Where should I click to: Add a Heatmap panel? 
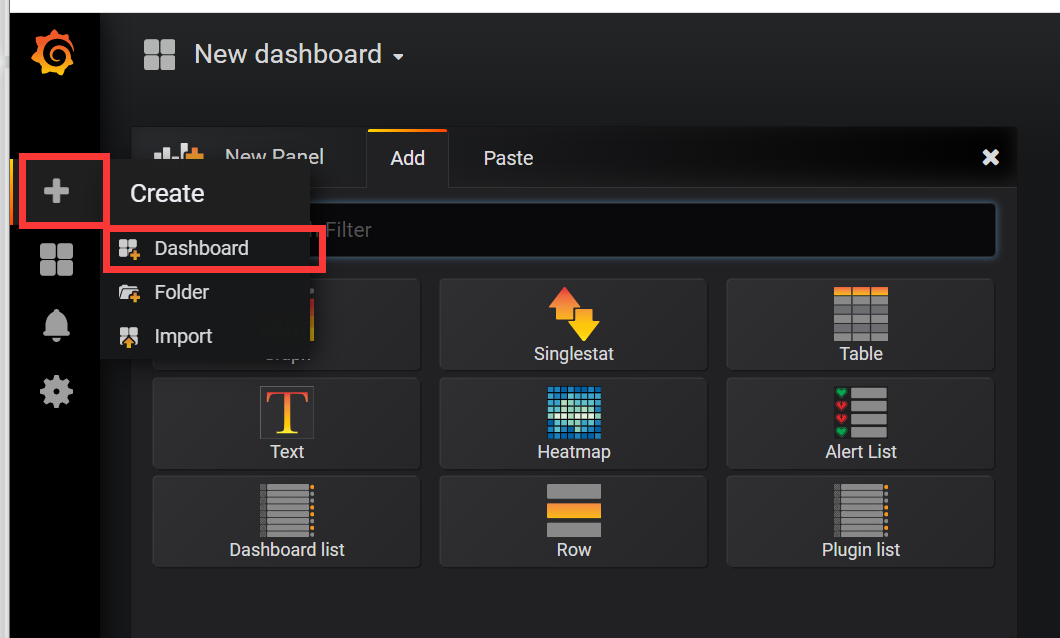click(x=573, y=423)
